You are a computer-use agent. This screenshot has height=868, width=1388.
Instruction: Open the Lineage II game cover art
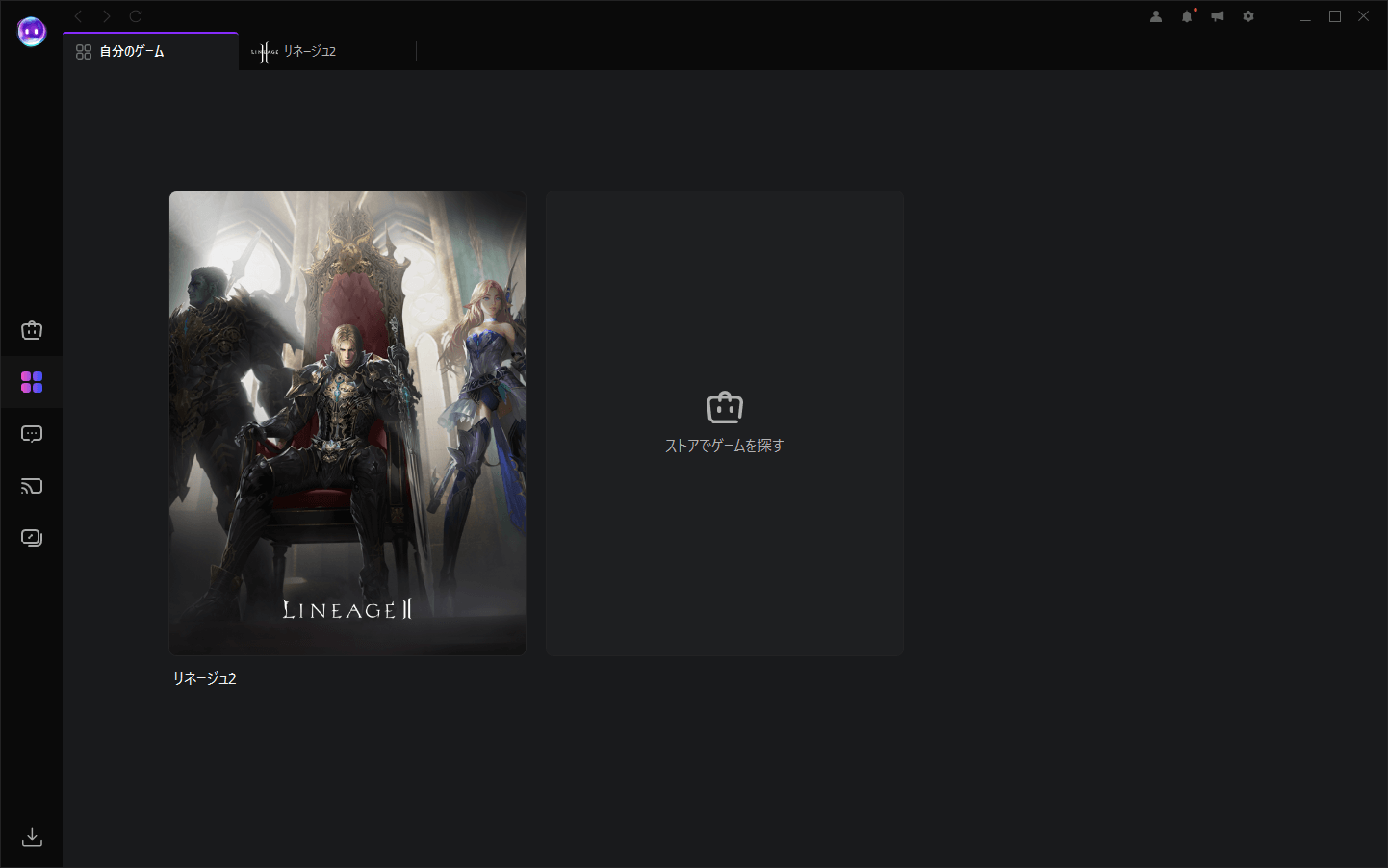(x=347, y=423)
